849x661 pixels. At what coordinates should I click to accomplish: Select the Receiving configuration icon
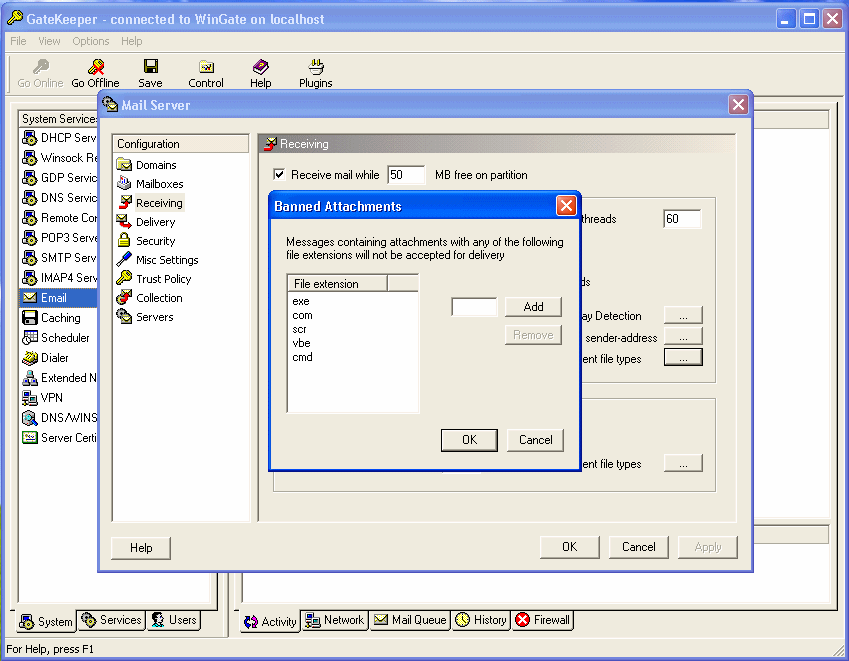point(125,202)
